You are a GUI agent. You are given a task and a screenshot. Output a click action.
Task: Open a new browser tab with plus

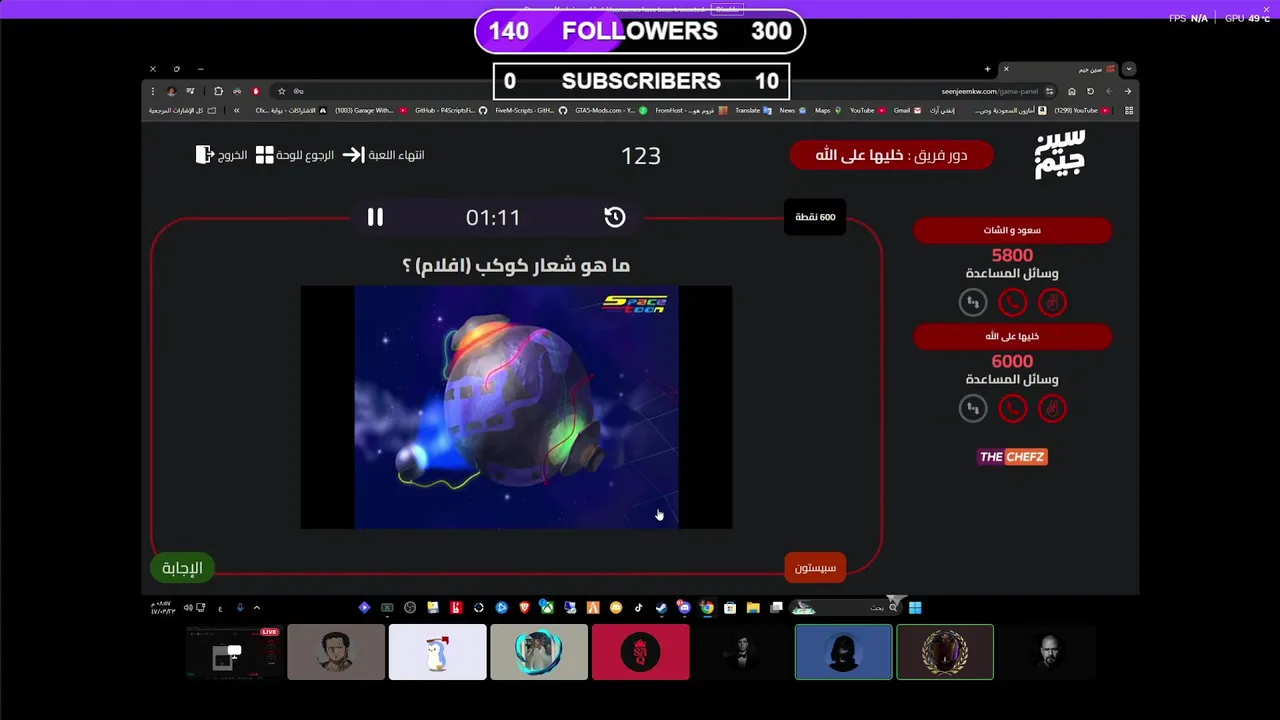tap(987, 69)
